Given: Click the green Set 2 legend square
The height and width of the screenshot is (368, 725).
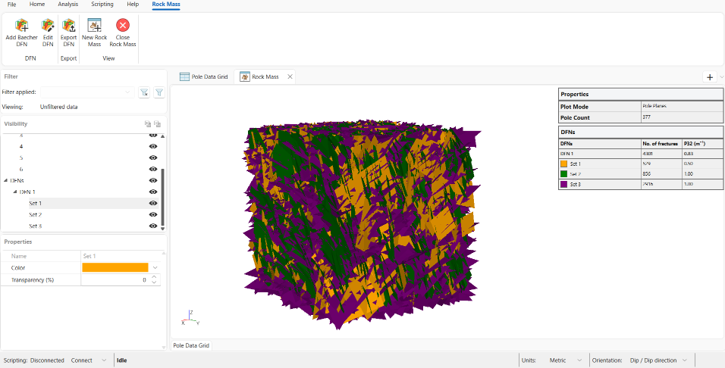Looking at the screenshot, I should (564, 174).
